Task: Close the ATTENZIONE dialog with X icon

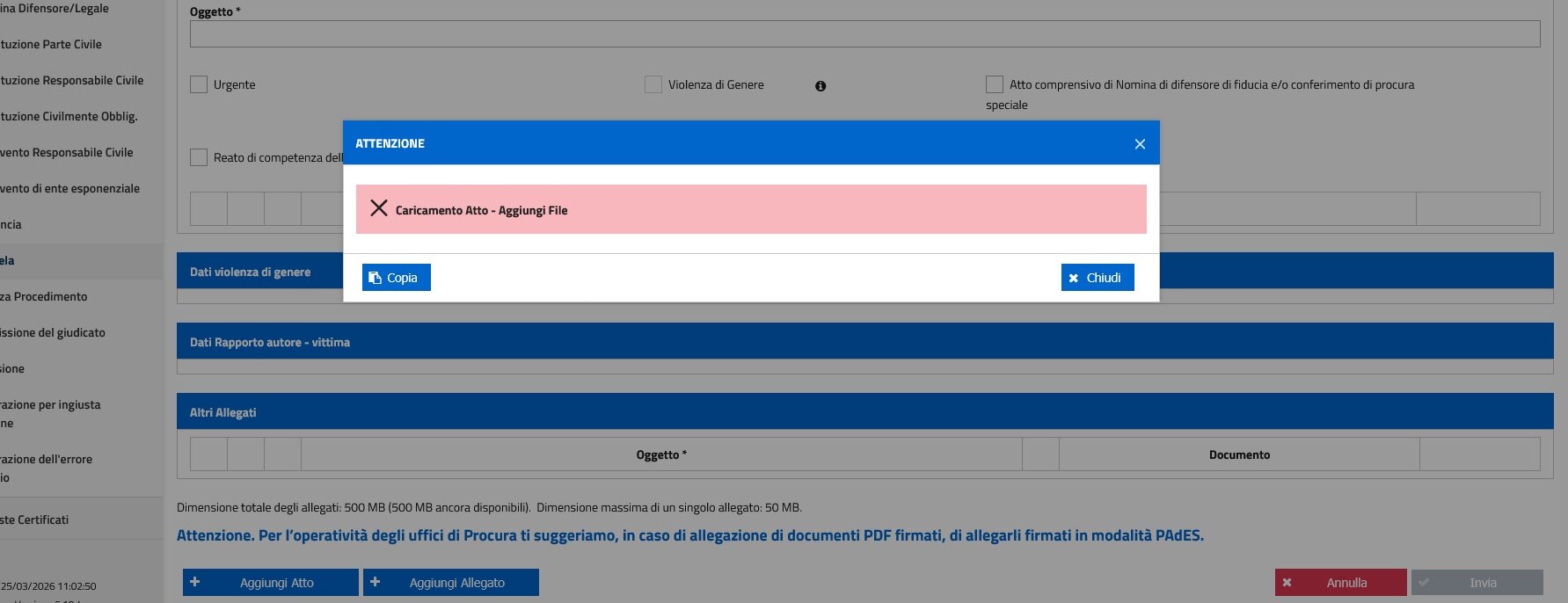Action: tap(1140, 144)
